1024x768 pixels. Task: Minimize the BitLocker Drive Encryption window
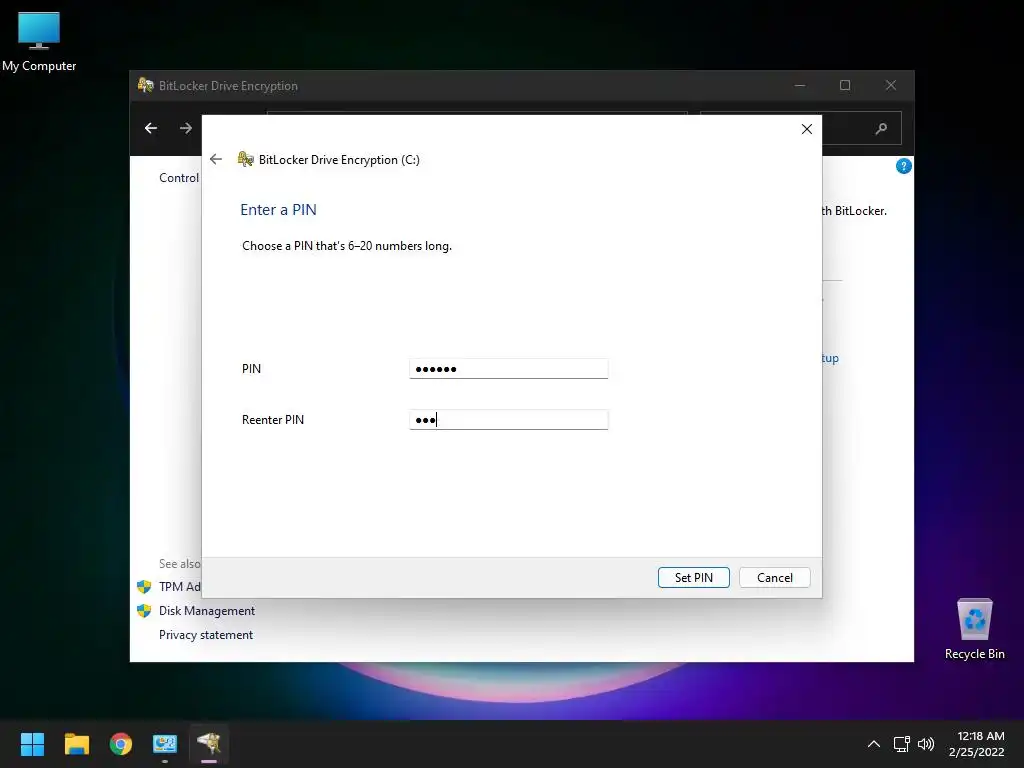click(x=800, y=86)
